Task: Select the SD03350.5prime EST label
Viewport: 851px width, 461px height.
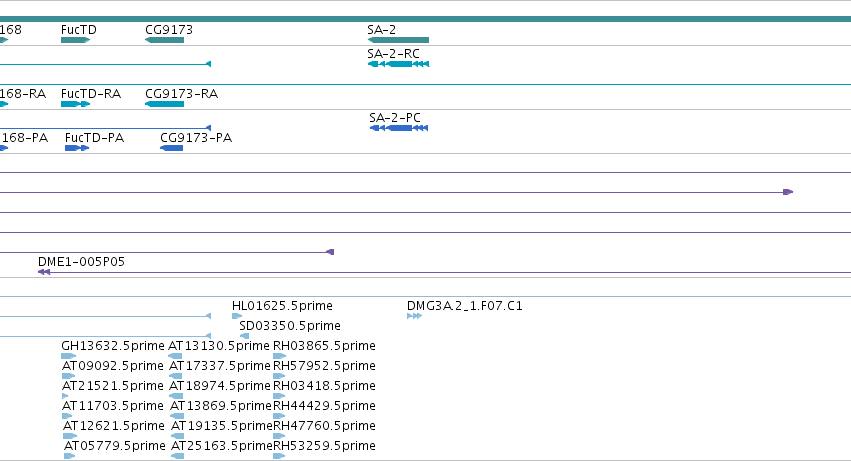Action: click(290, 326)
